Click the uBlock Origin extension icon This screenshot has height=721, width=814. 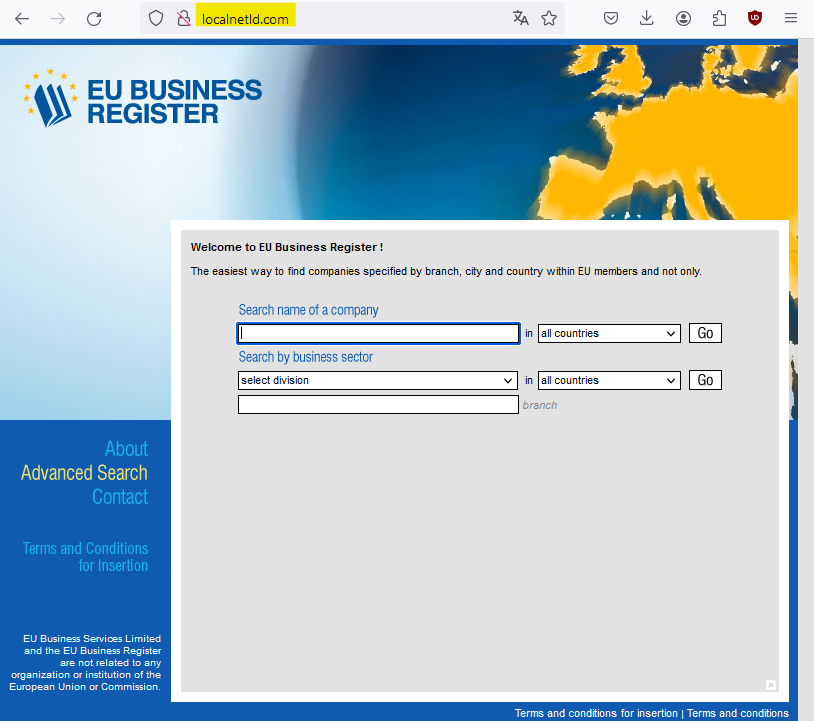click(x=755, y=18)
